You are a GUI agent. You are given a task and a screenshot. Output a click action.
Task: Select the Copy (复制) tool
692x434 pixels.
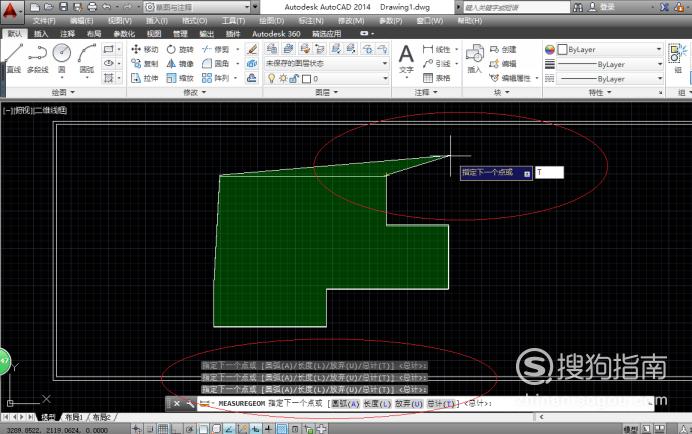tap(144, 64)
